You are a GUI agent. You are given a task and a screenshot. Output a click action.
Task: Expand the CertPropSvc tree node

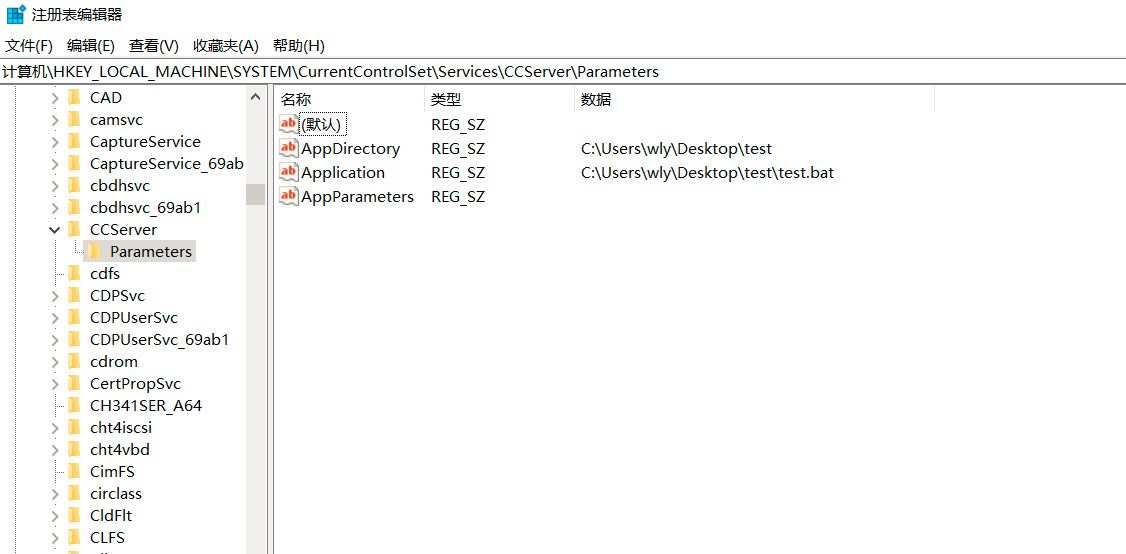pyautogui.click(x=55, y=384)
